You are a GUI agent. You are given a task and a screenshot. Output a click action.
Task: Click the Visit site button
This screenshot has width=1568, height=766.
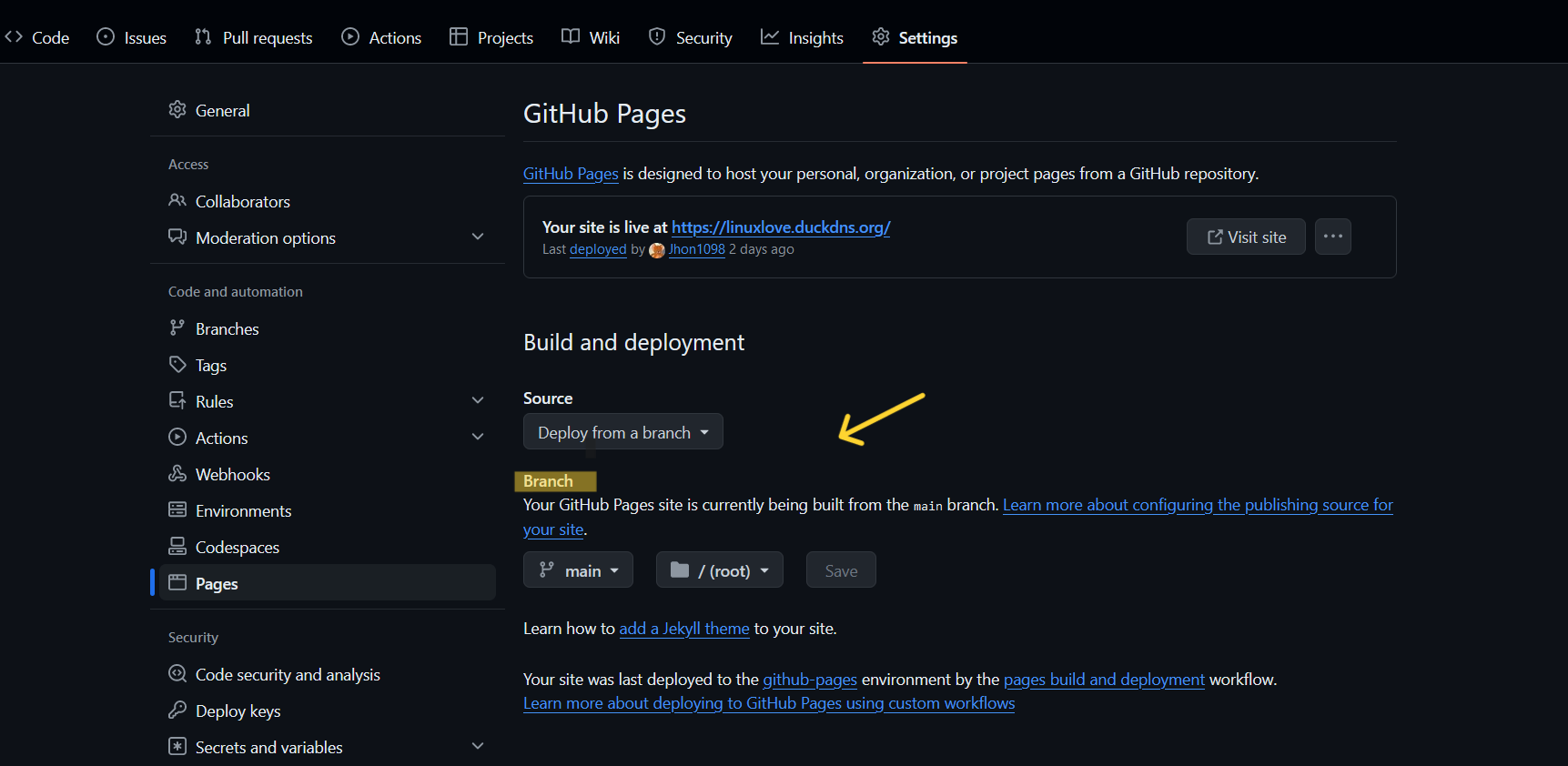coord(1246,237)
